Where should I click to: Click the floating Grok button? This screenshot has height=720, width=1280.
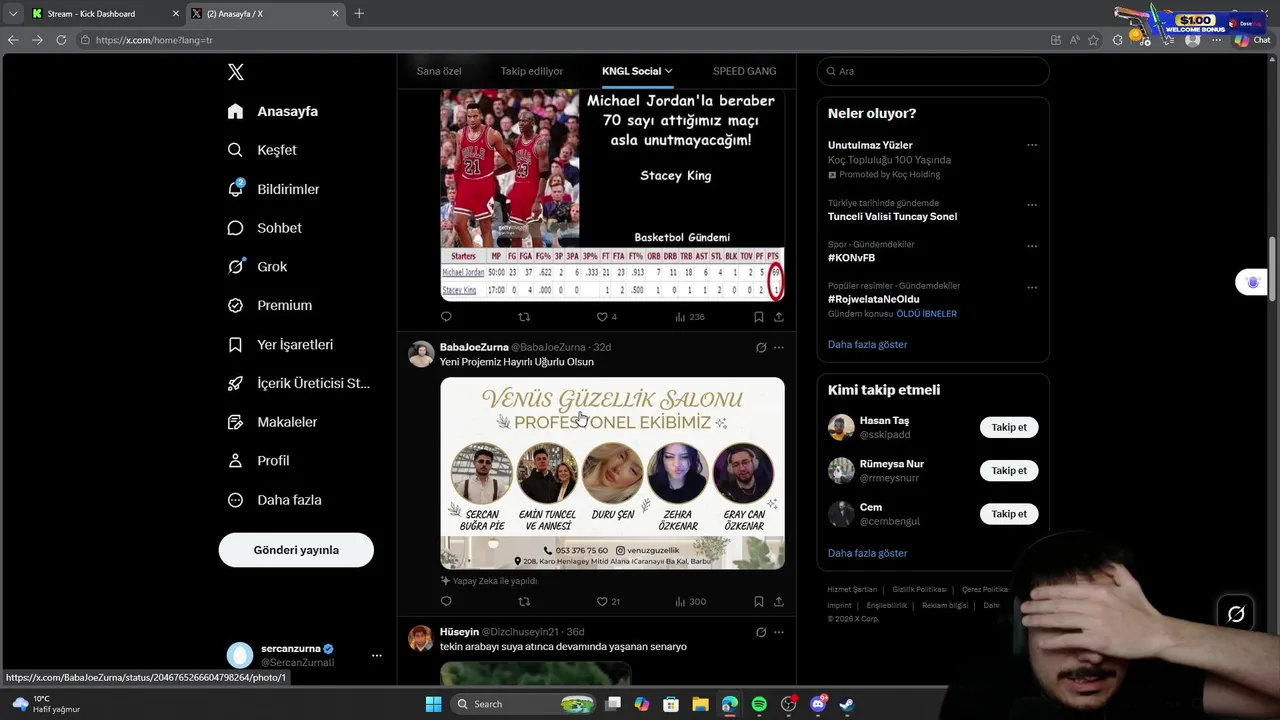click(1236, 614)
